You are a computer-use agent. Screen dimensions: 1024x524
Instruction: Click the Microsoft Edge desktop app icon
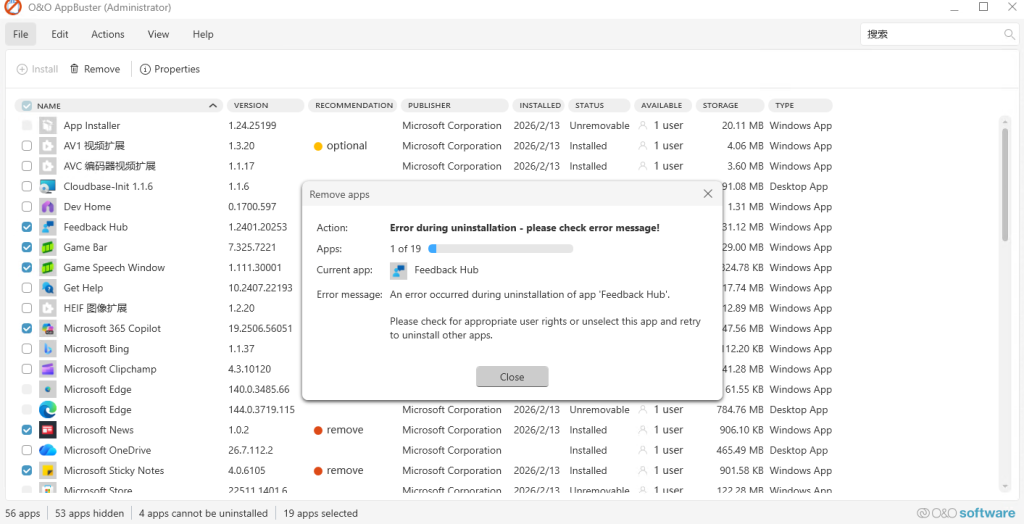[x=47, y=410]
